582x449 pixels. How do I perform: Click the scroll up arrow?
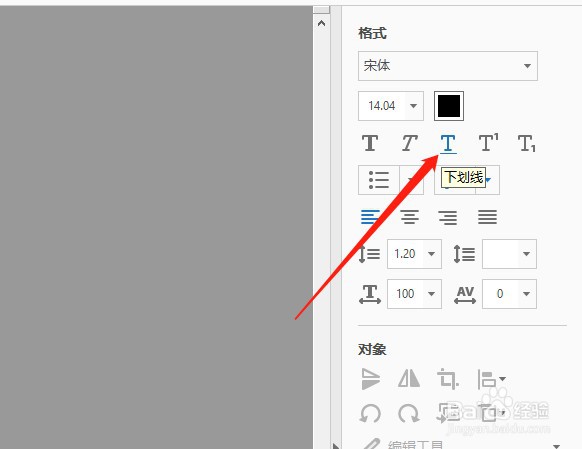(x=321, y=23)
